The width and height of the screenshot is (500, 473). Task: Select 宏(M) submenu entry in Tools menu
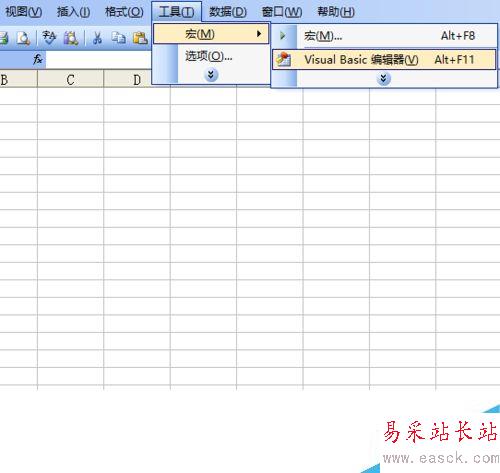pos(211,34)
